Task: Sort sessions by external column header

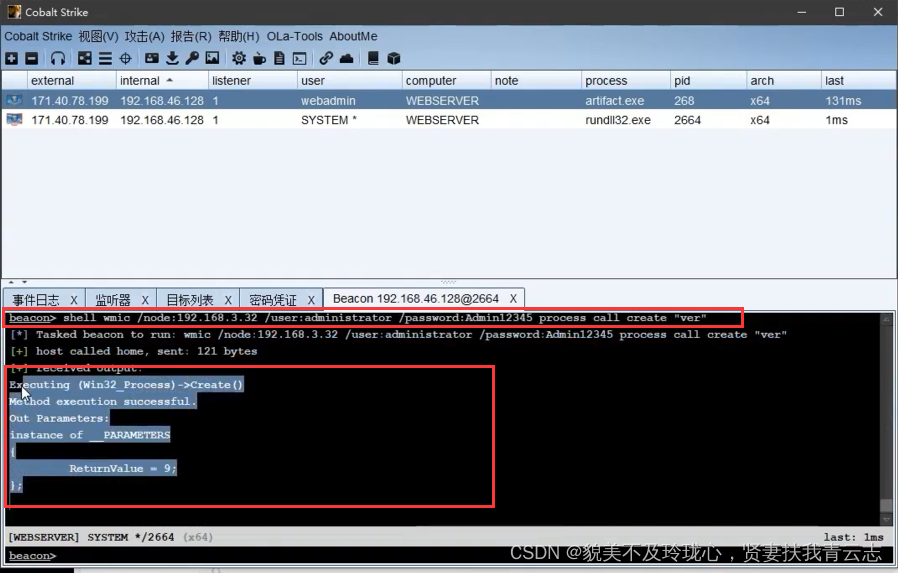Action: (x=72, y=81)
